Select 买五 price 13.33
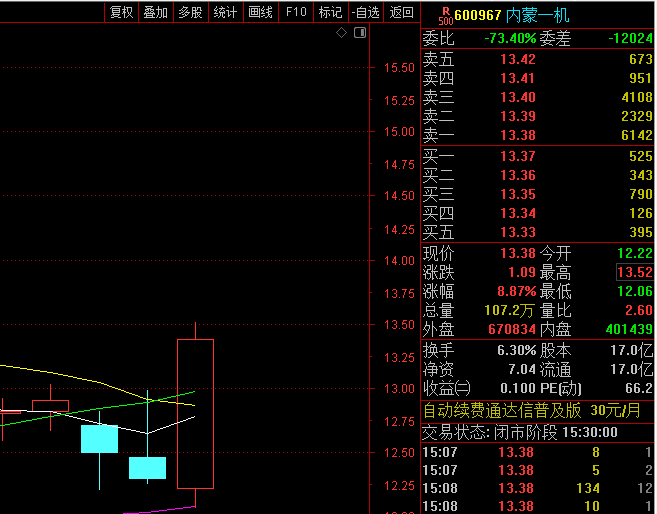 click(x=518, y=232)
